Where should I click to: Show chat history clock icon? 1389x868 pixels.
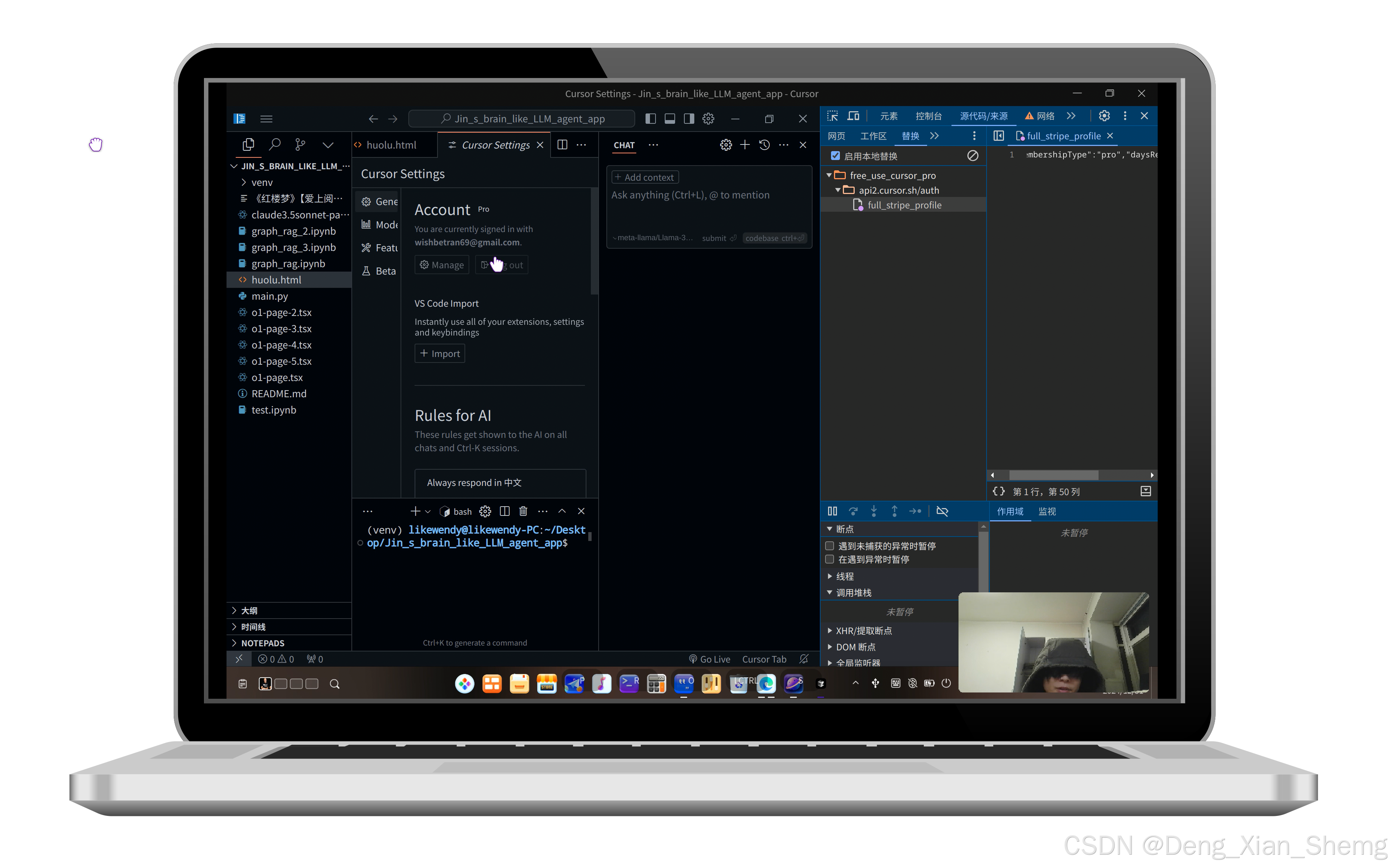(x=764, y=145)
